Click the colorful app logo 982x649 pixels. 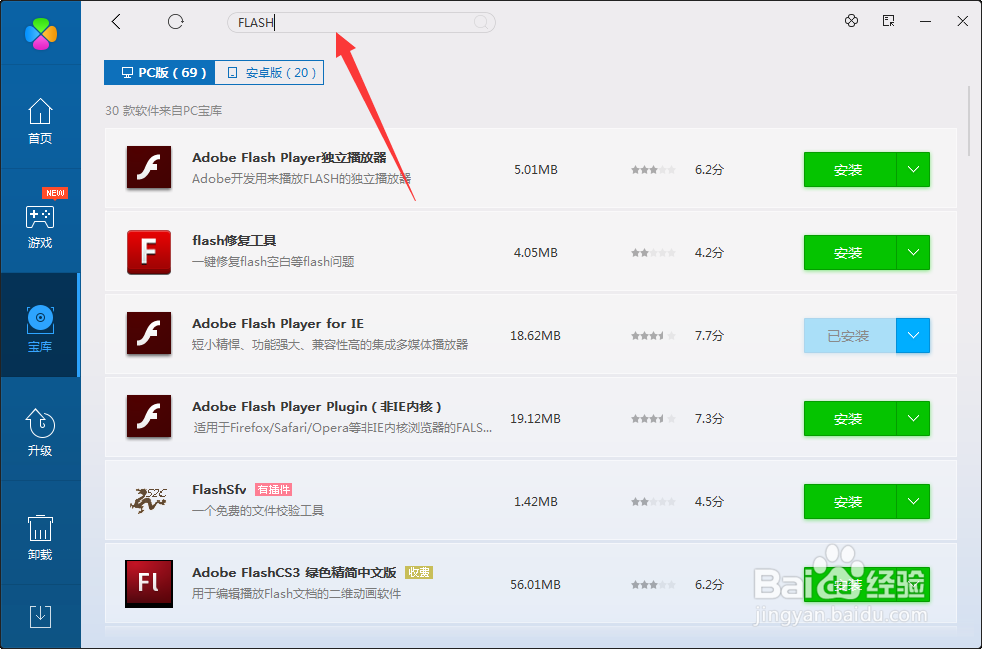pyautogui.click(x=41, y=33)
